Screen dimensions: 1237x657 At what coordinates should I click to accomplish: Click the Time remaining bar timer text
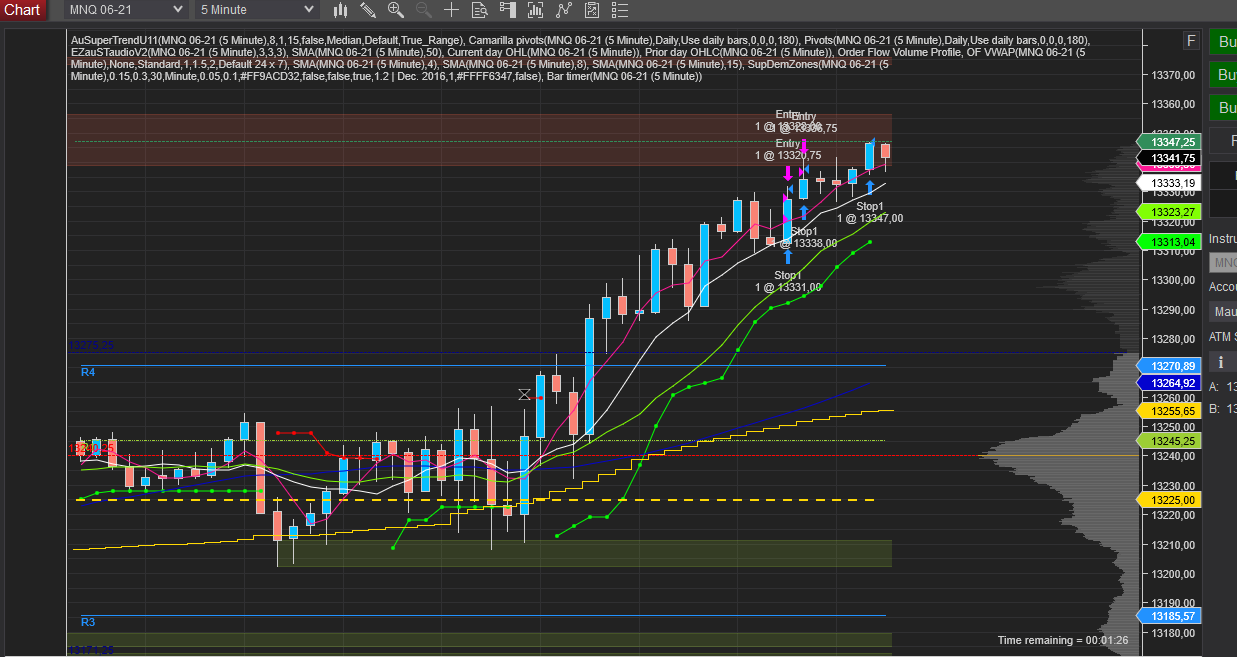(1063, 640)
